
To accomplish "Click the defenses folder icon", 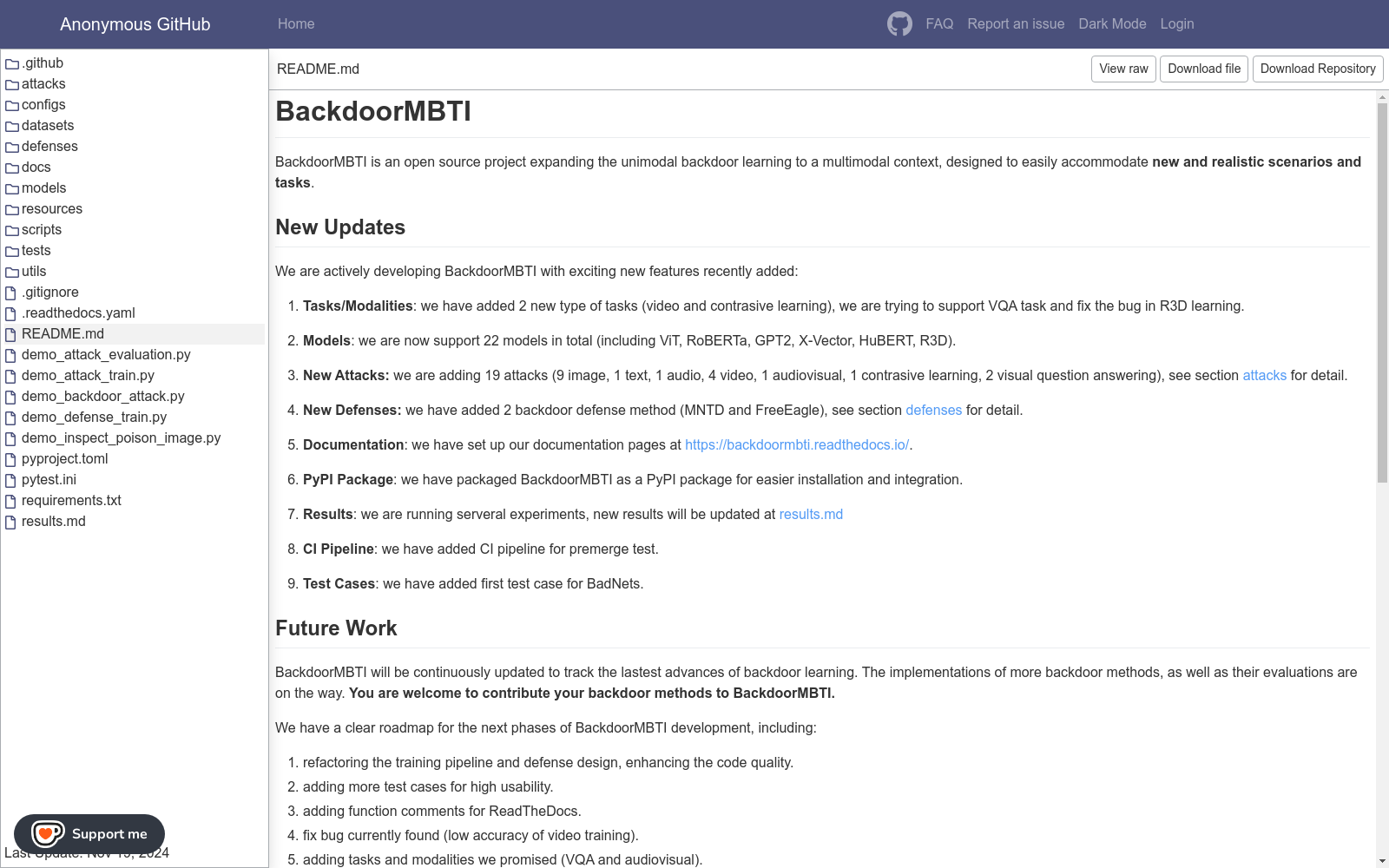I will [x=12, y=147].
